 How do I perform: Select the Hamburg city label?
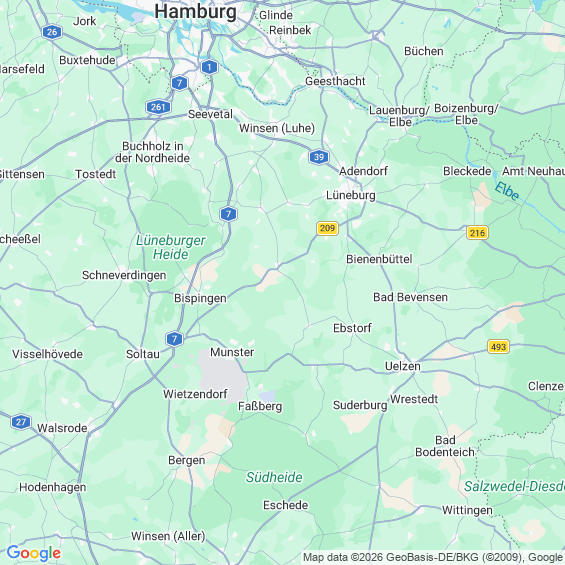click(x=196, y=12)
